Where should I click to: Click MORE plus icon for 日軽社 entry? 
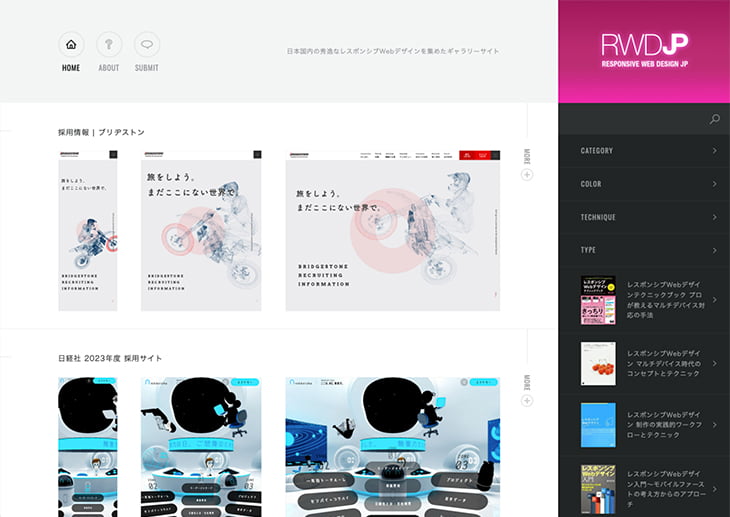527,401
